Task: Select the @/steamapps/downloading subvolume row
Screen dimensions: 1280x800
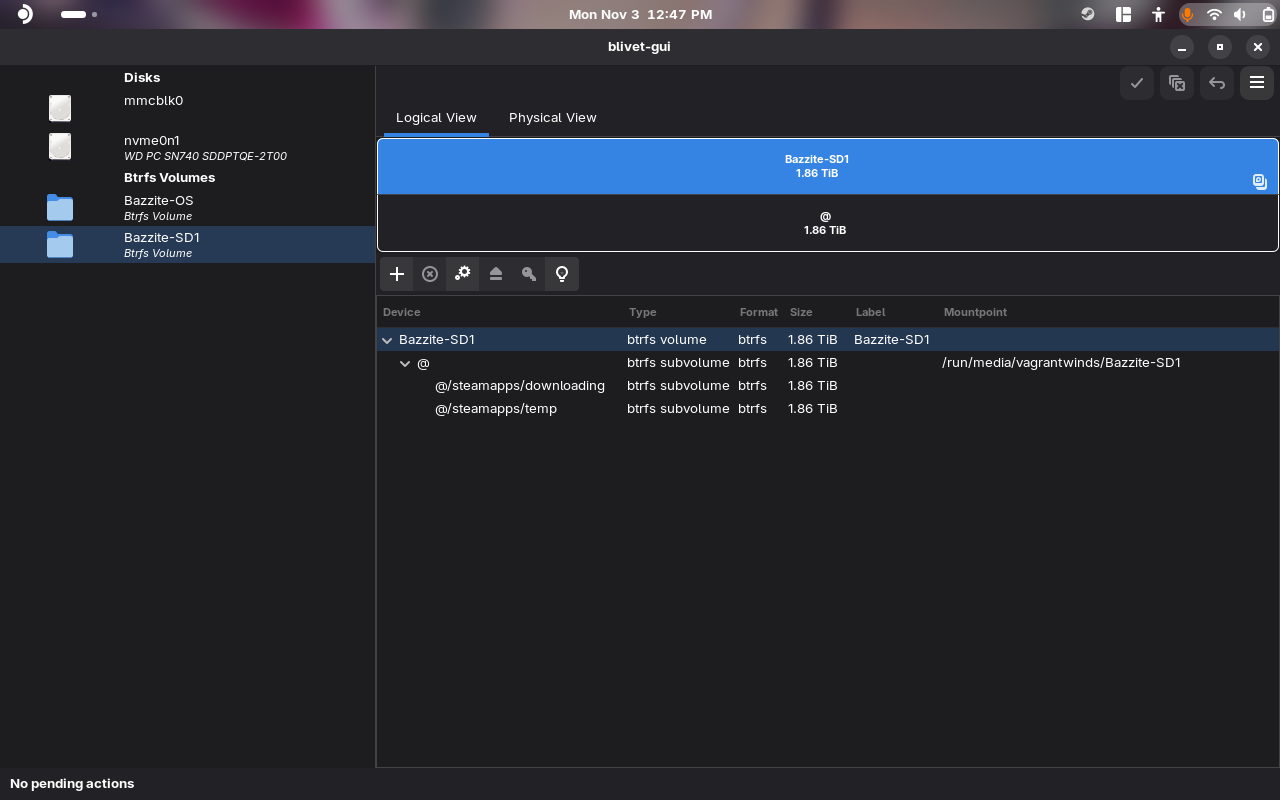Action: [828, 386]
